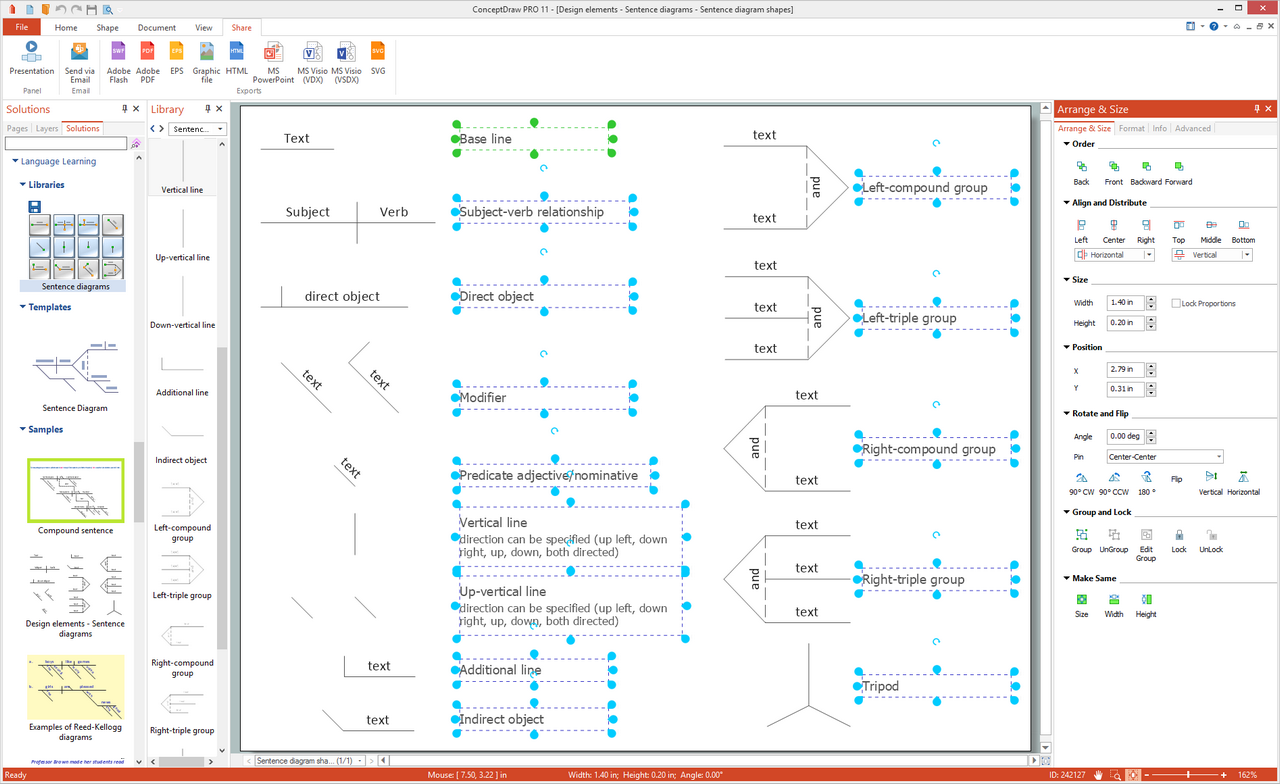
Task: Export to HTML
Action: 237,58
